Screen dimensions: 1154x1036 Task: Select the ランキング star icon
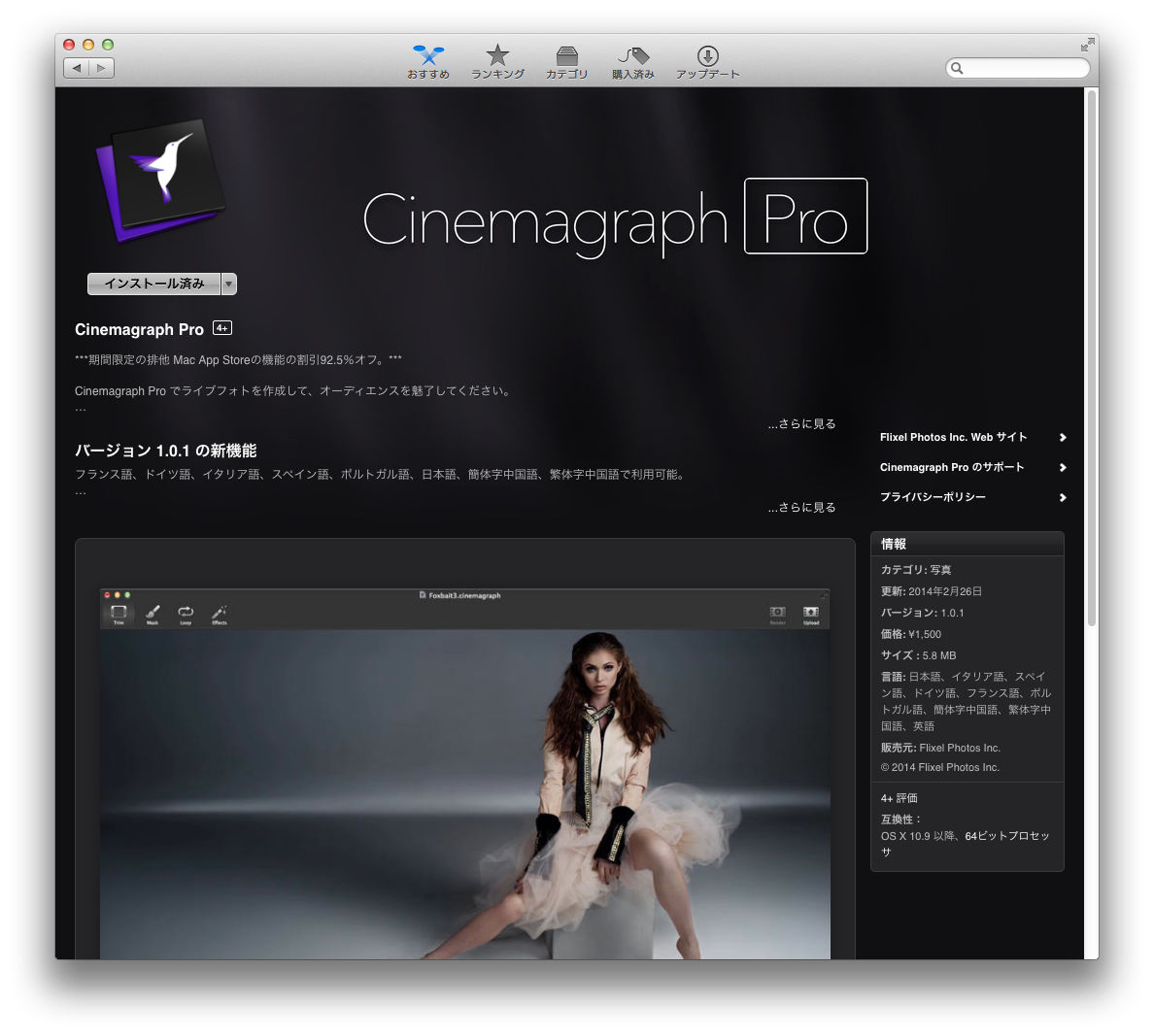pos(497,61)
